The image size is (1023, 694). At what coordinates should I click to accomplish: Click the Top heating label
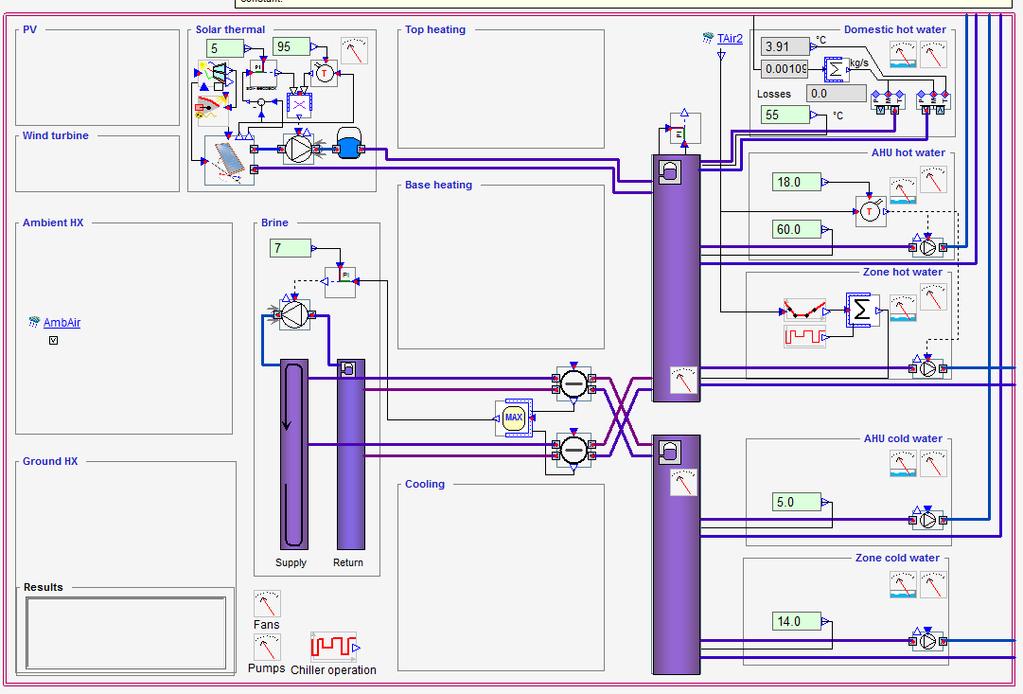(x=435, y=29)
